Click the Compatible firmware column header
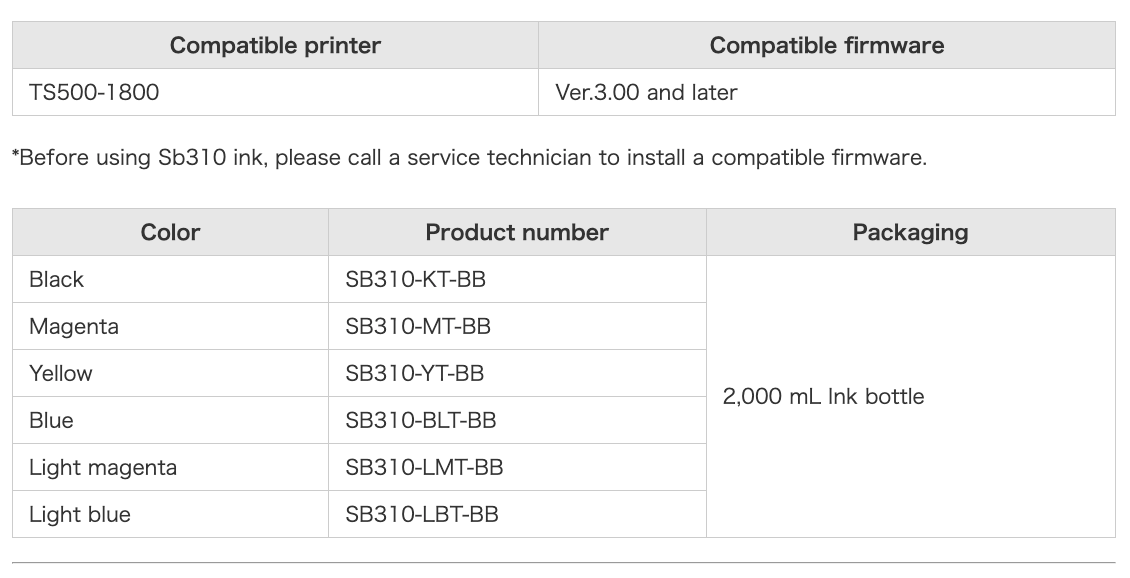Screen dimensions: 1130x578 [826, 45]
